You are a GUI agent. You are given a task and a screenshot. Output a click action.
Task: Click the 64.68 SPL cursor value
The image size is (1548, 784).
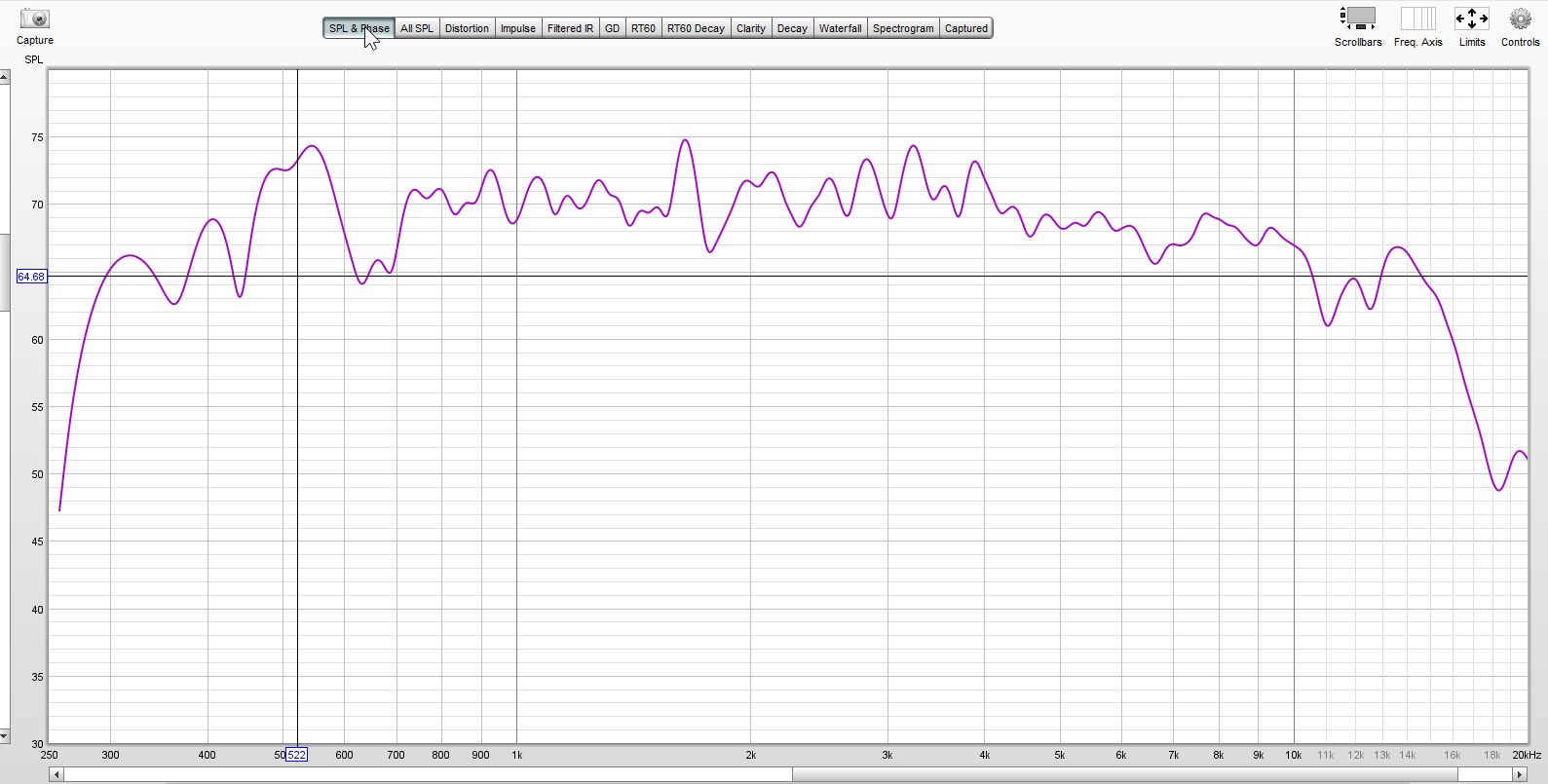coord(31,277)
